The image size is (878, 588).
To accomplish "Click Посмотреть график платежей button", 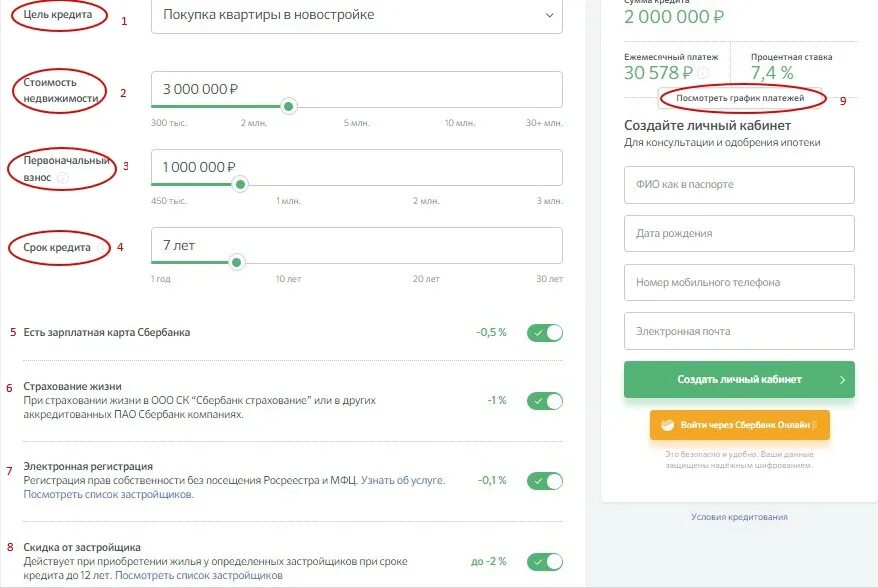I will tap(740, 98).
